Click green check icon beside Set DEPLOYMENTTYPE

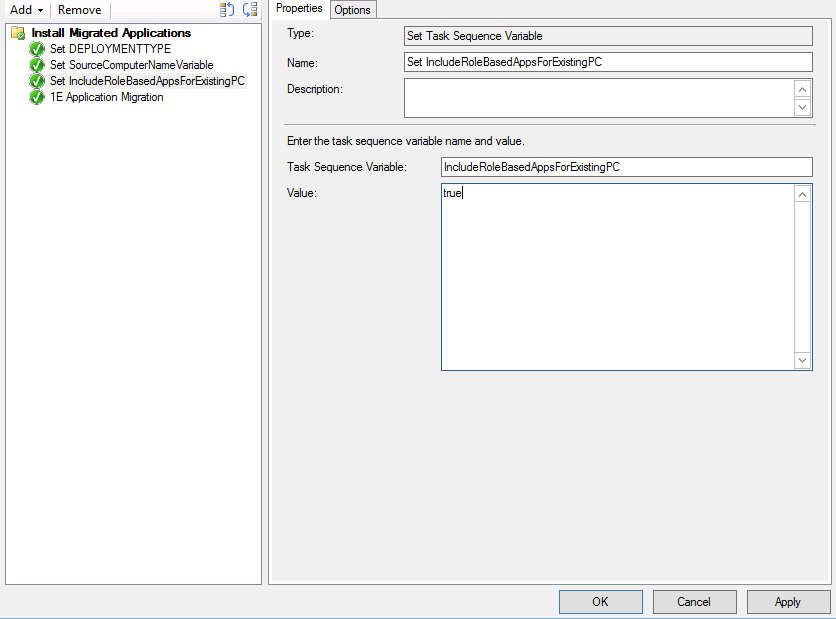pyautogui.click(x=38, y=49)
